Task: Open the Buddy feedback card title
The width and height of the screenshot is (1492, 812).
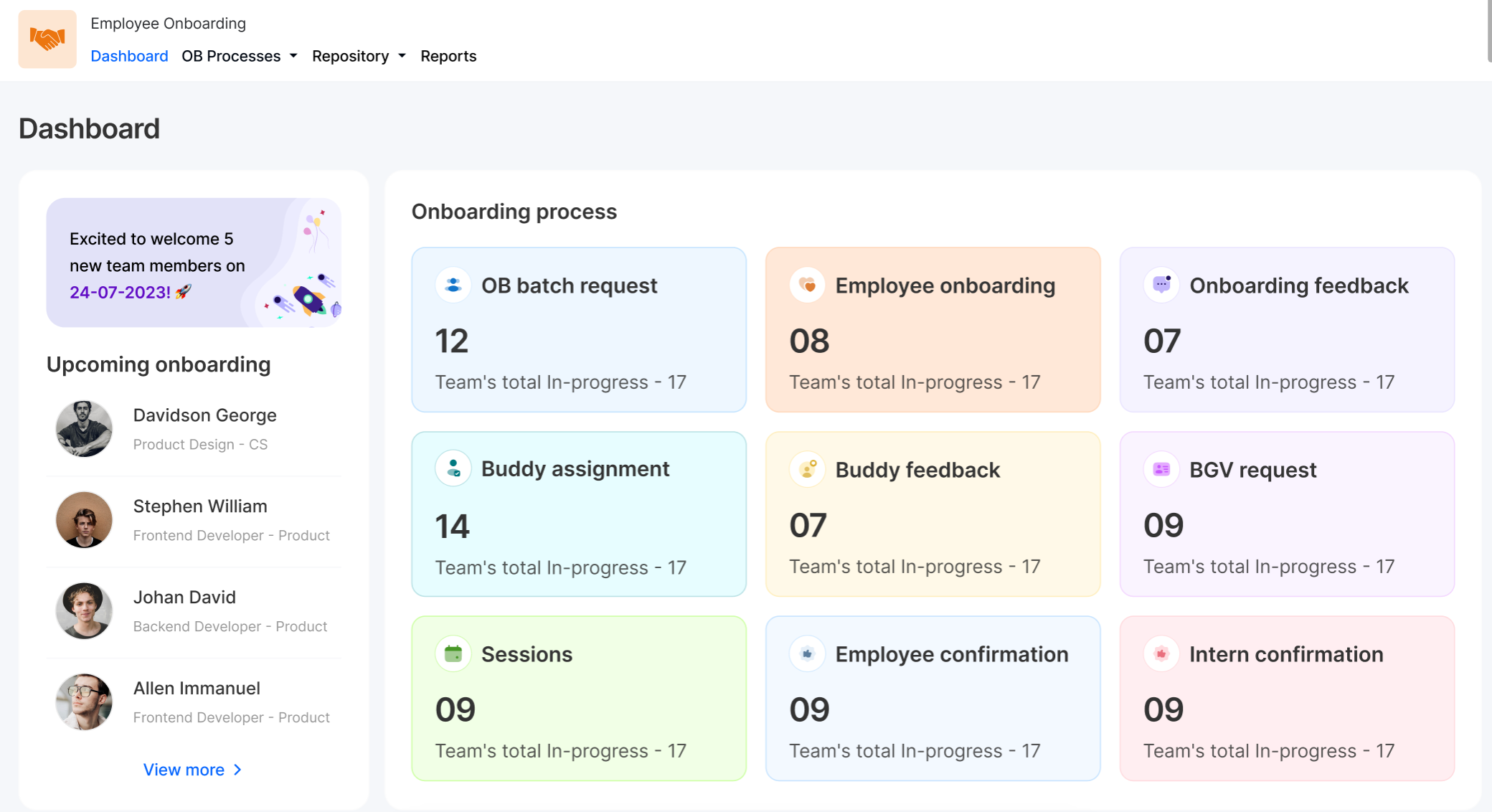Action: (917, 470)
